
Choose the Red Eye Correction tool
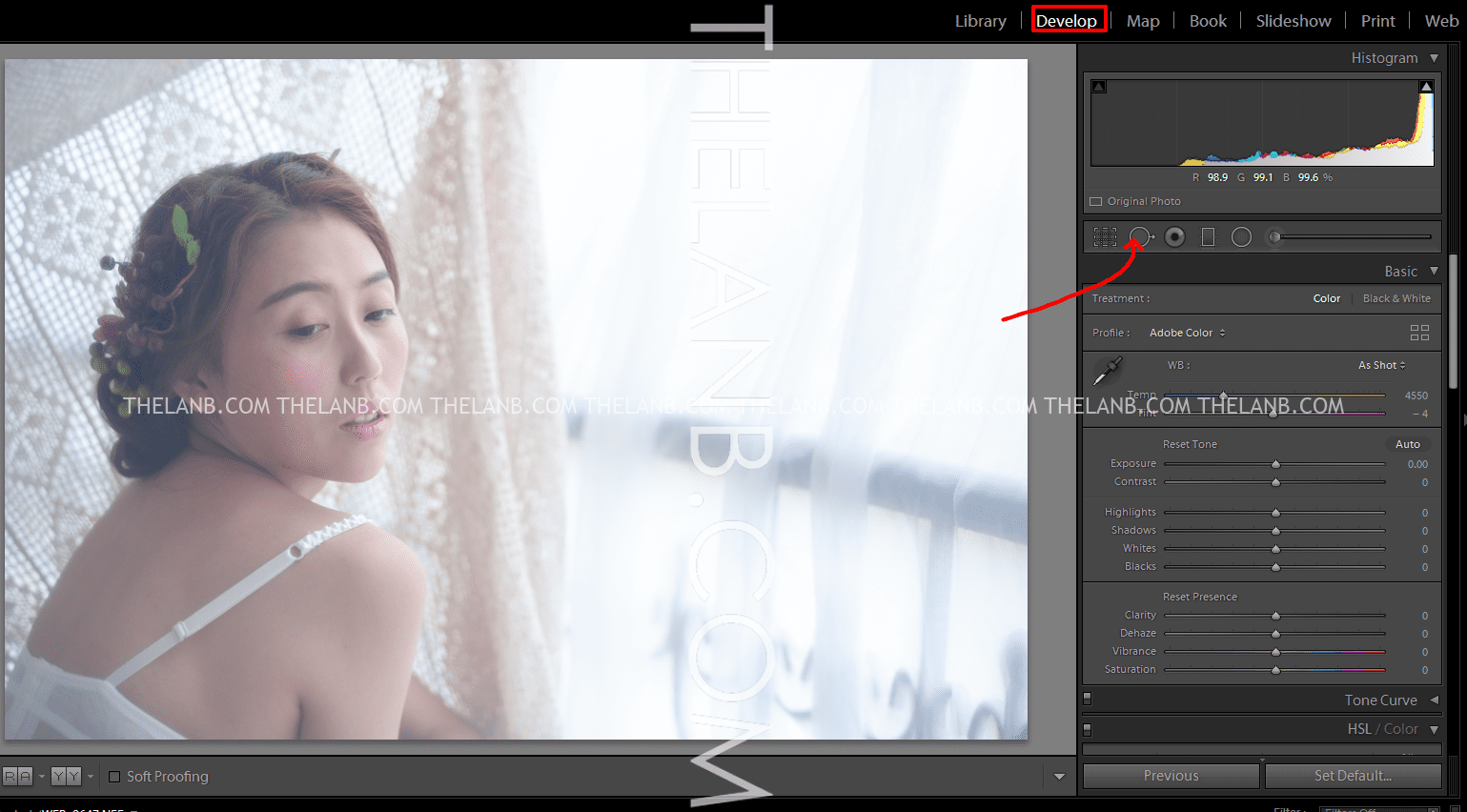(1175, 237)
